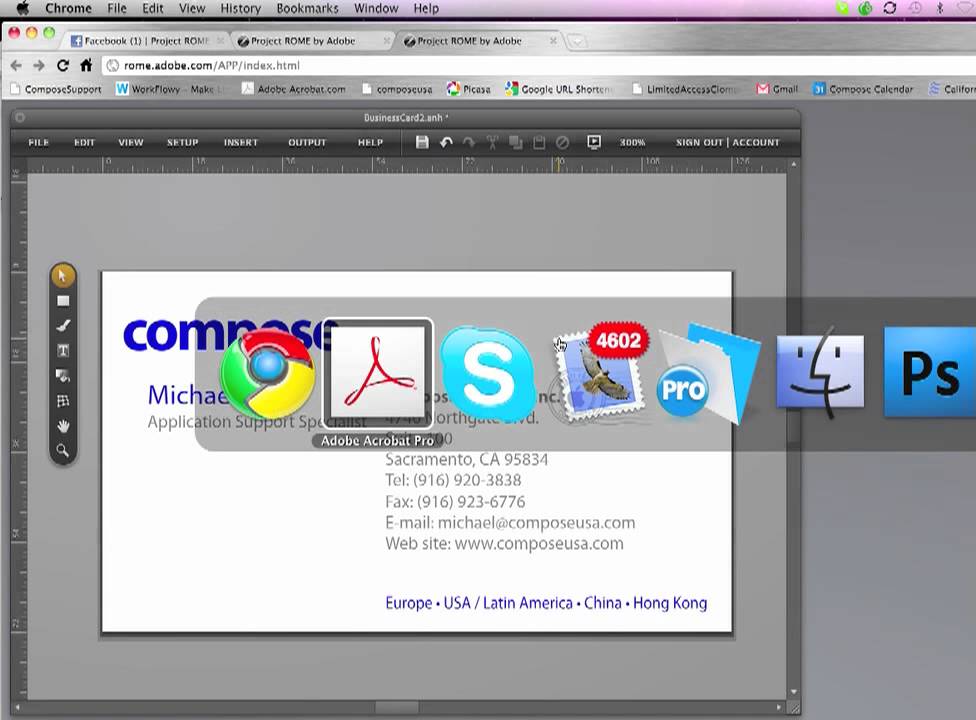Select the Brush tool
Image resolution: width=976 pixels, height=720 pixels.
click(x=63, y=325)
